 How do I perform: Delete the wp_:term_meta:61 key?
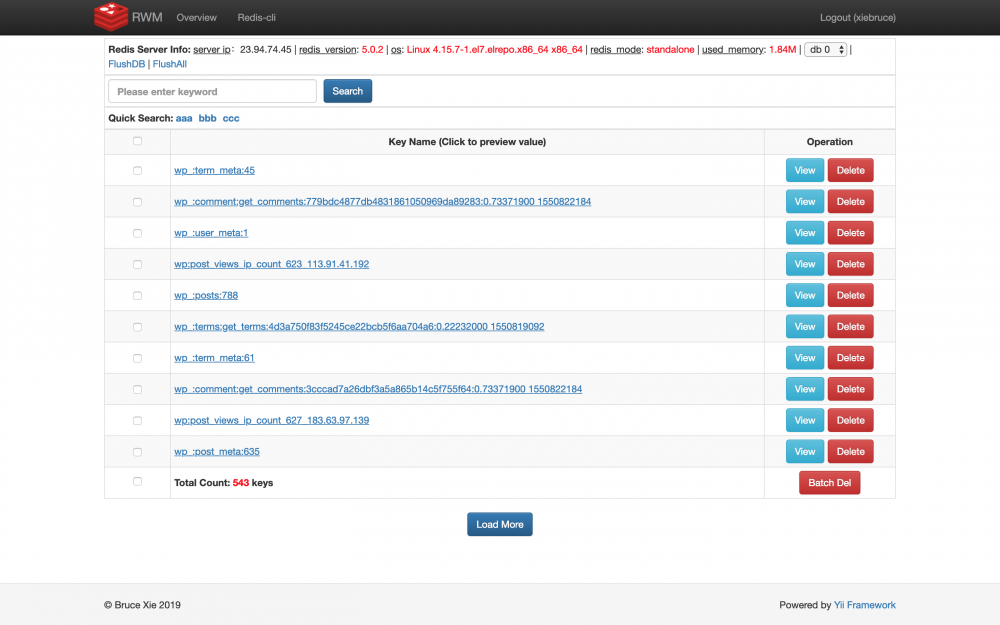[x=851, y=358]
